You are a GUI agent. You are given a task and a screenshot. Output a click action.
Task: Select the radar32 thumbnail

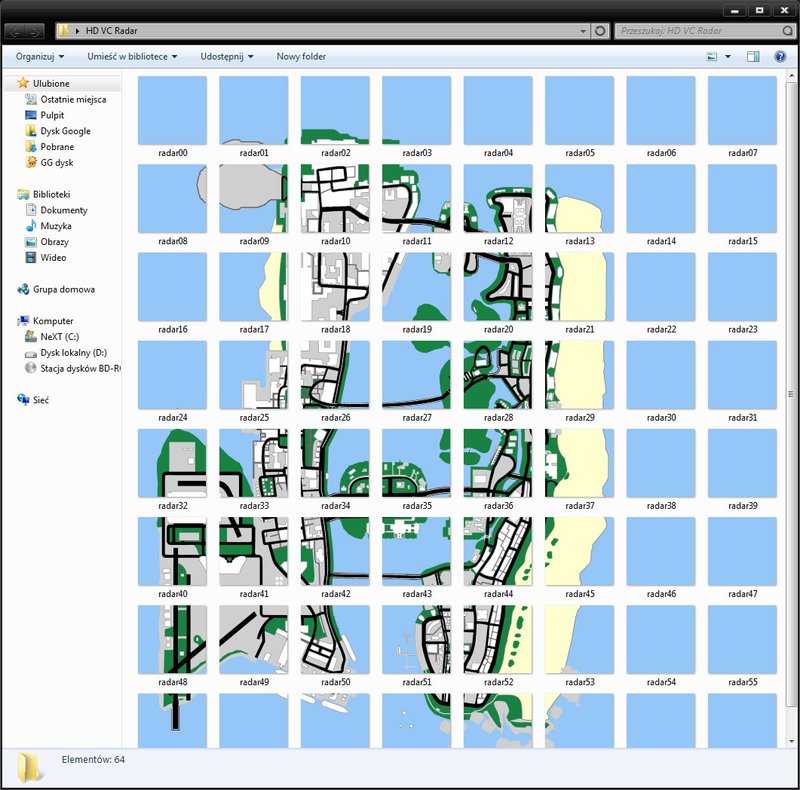(x=172, y=463)
